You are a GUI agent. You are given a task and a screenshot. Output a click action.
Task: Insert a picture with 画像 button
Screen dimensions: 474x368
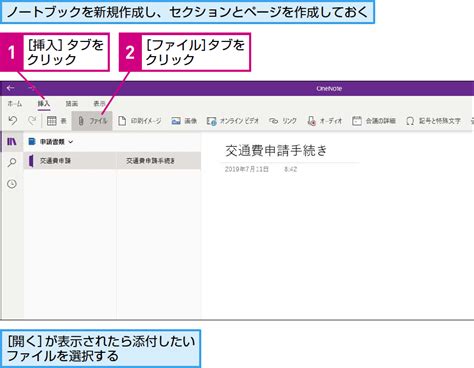[184, 121]
